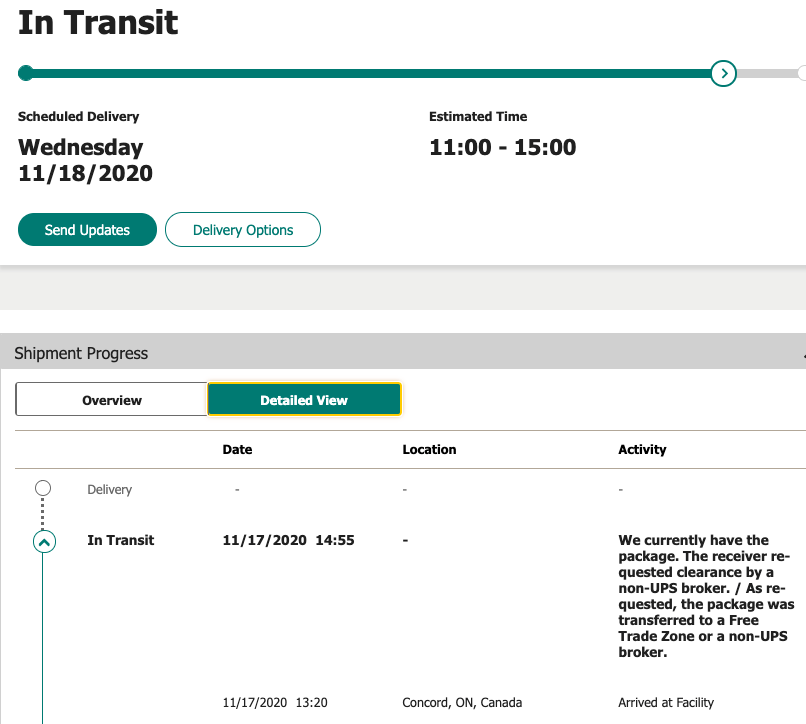This screenshot has height=724, width=806.
Task: Open Delivery Options
Action: [x=243, y=230]
